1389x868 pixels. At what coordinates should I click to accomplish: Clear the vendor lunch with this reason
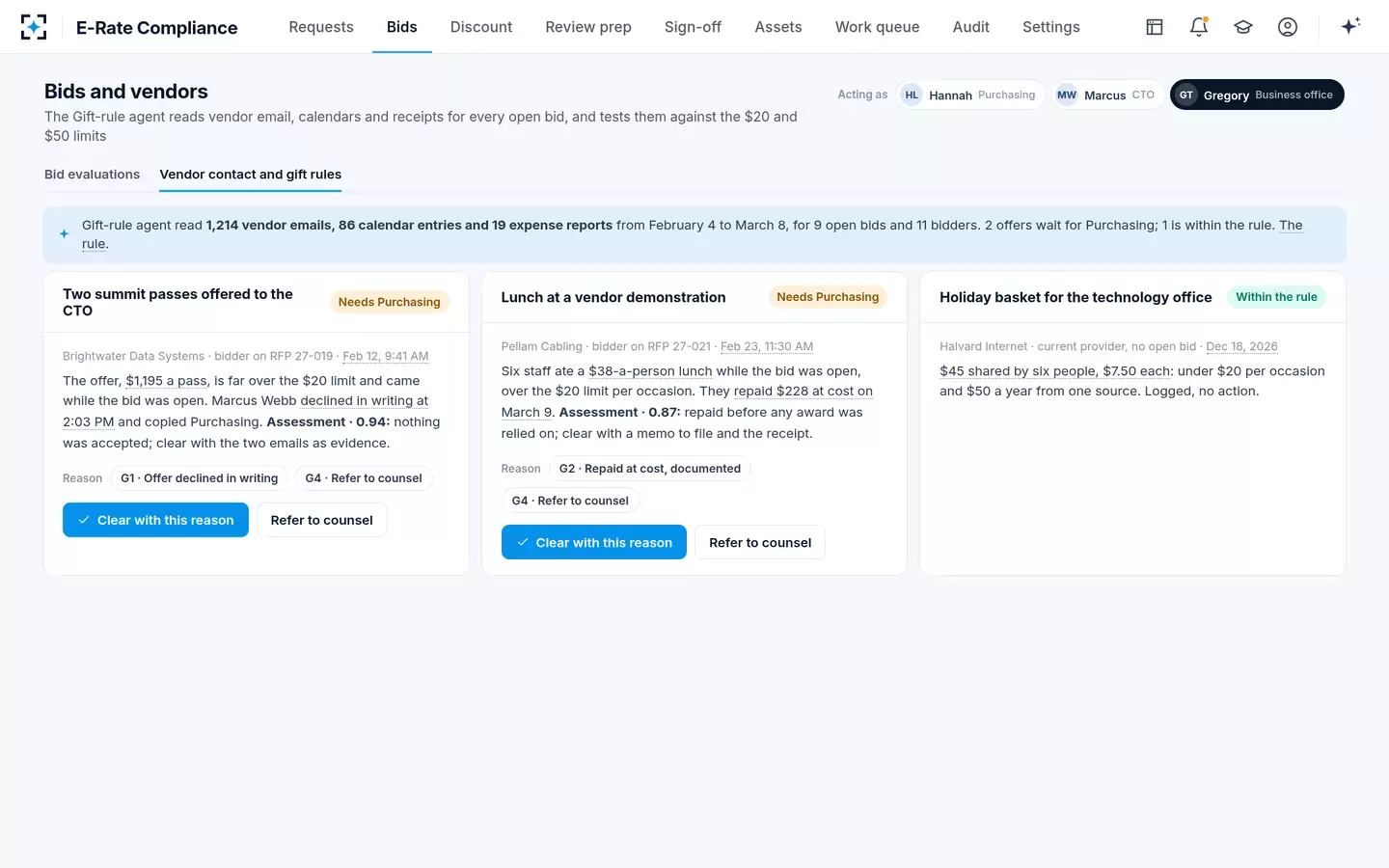pyautogui.click(x=594, y=542)
